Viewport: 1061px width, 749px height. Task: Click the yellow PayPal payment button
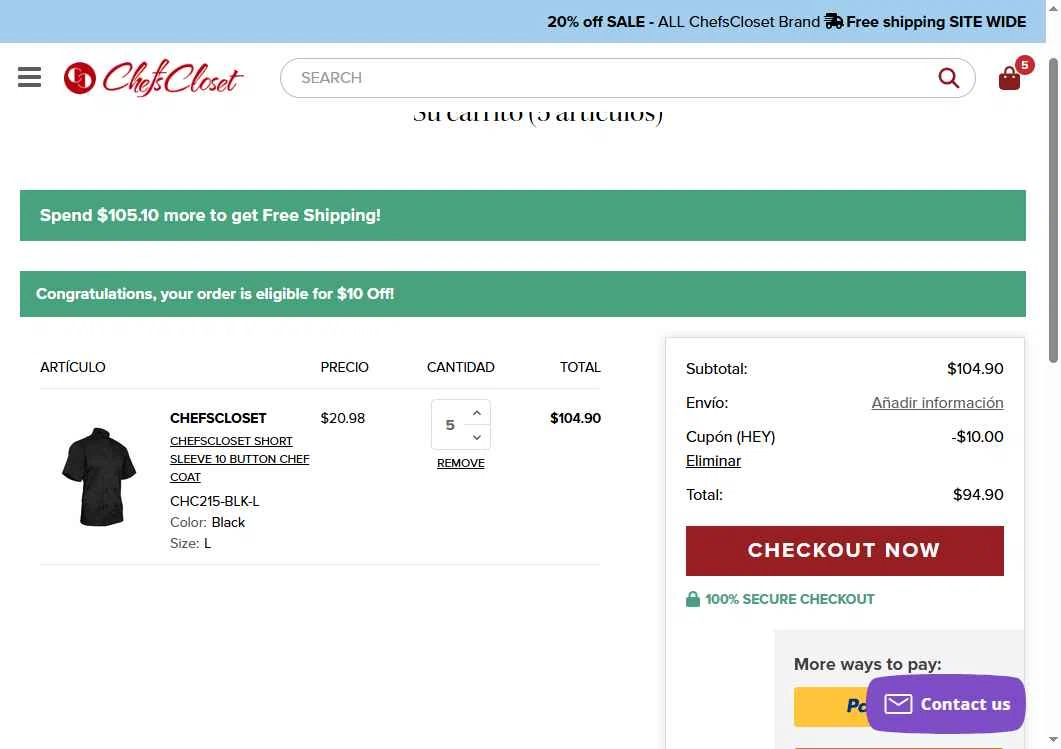[x=831, y=706]
